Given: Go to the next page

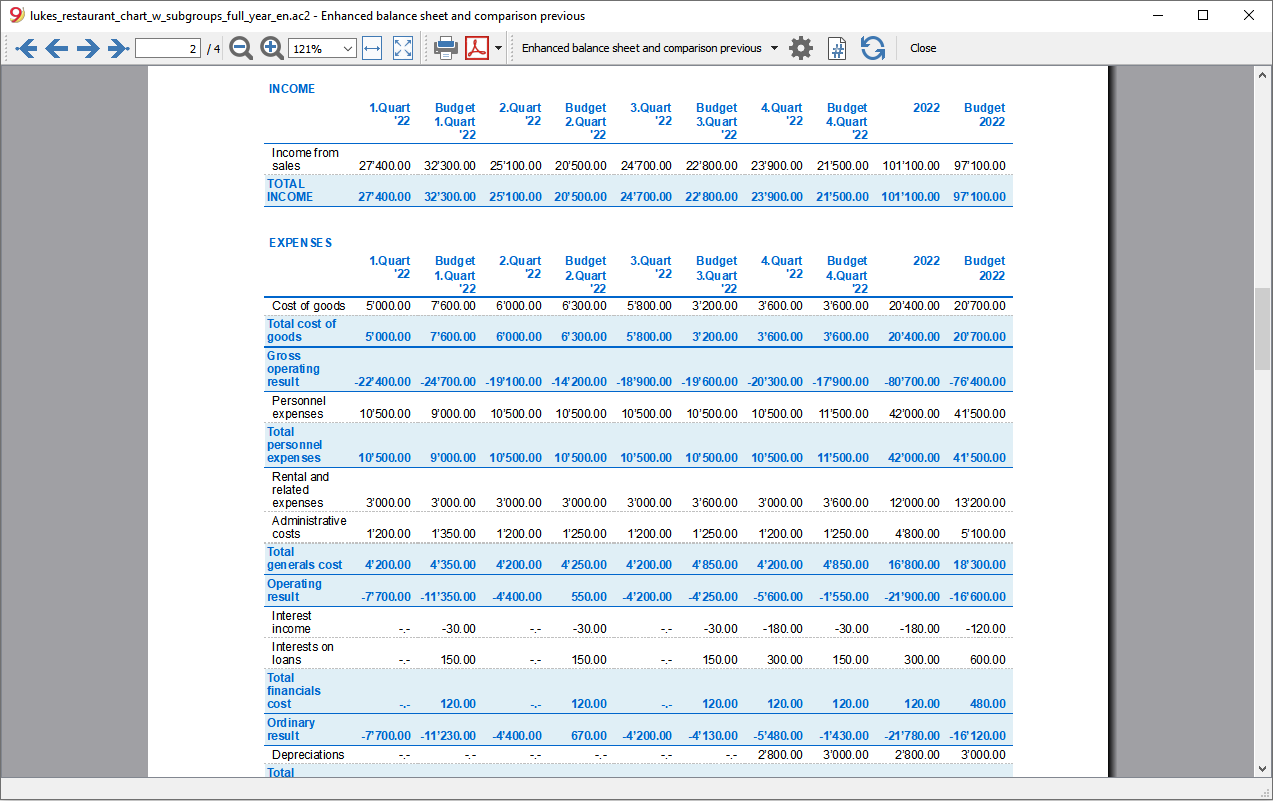Looking at the screenshot, I should (88, 48).
